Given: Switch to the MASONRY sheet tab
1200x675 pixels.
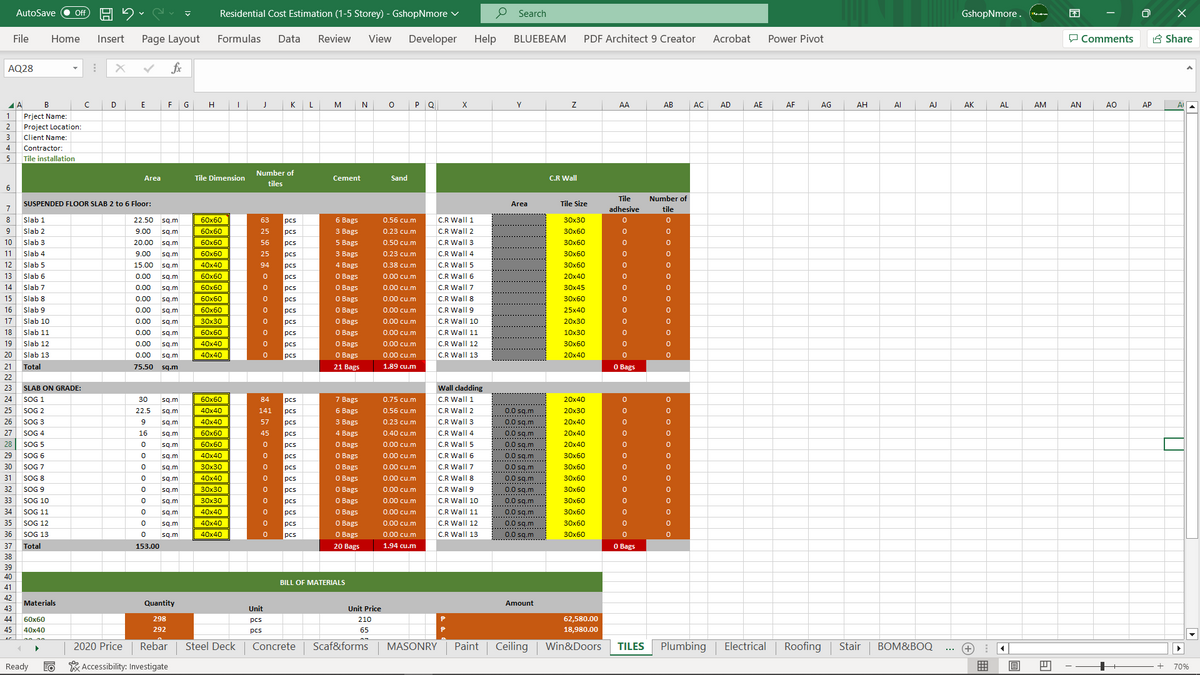Looking at the screenshot, I should (x=411, y=647).
